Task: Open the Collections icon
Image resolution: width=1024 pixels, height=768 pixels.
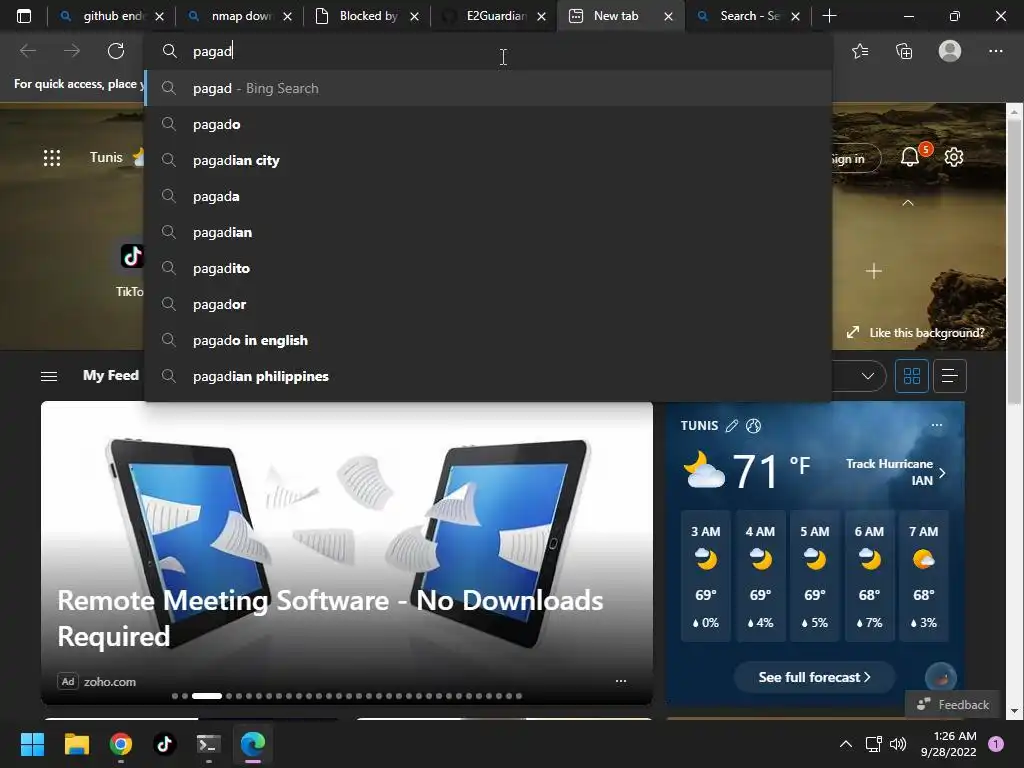Action: point(904,51)
